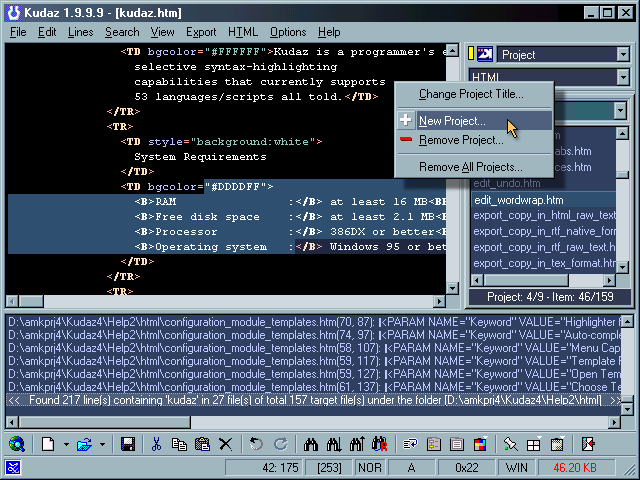The width and height of the screenshot is (640, 480).
Task: Select export_copy_in_tex_format file
Action: coord(543,263)
